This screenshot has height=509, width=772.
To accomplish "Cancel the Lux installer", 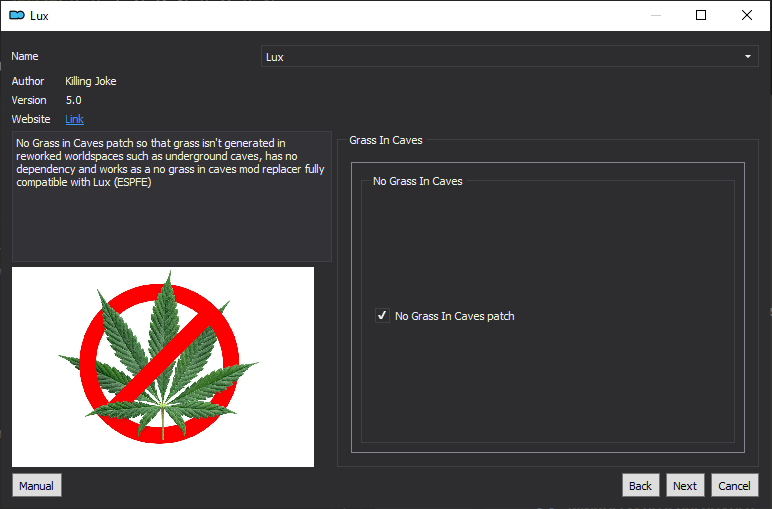I will point(734,486).
